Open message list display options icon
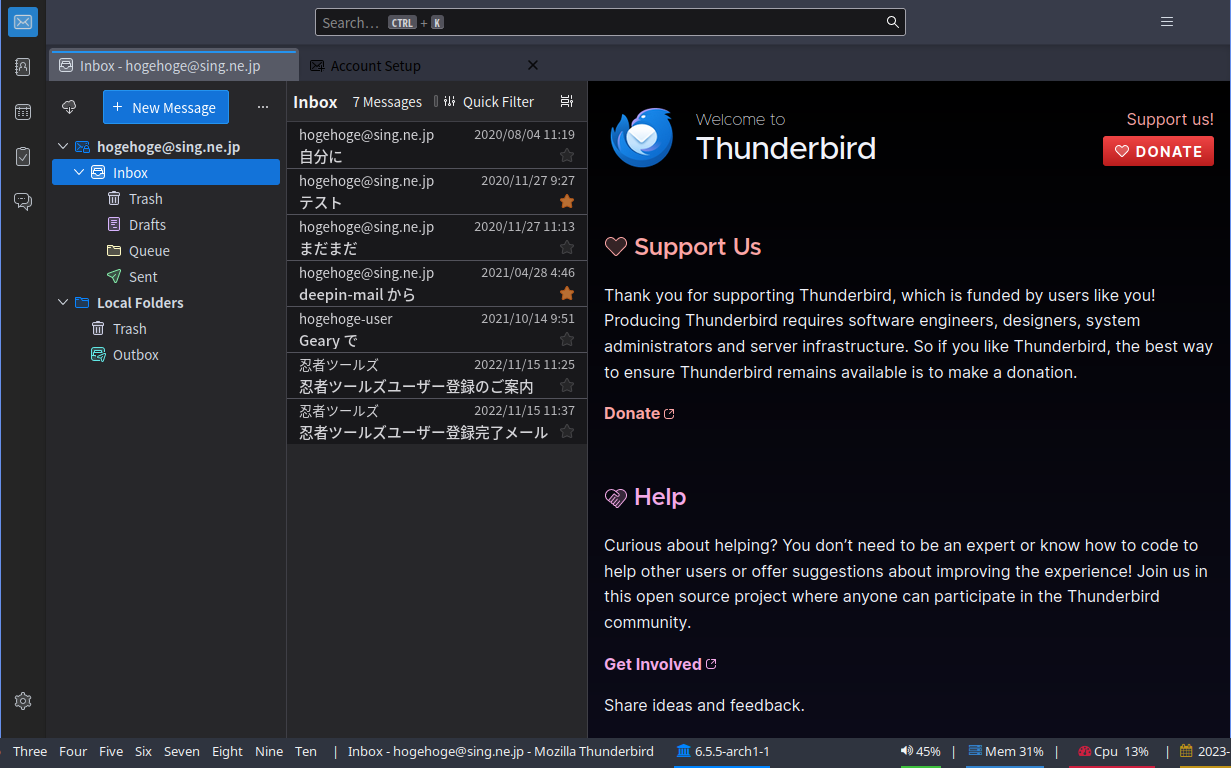Screen dimensions: 1231x768 coord(567,102)
